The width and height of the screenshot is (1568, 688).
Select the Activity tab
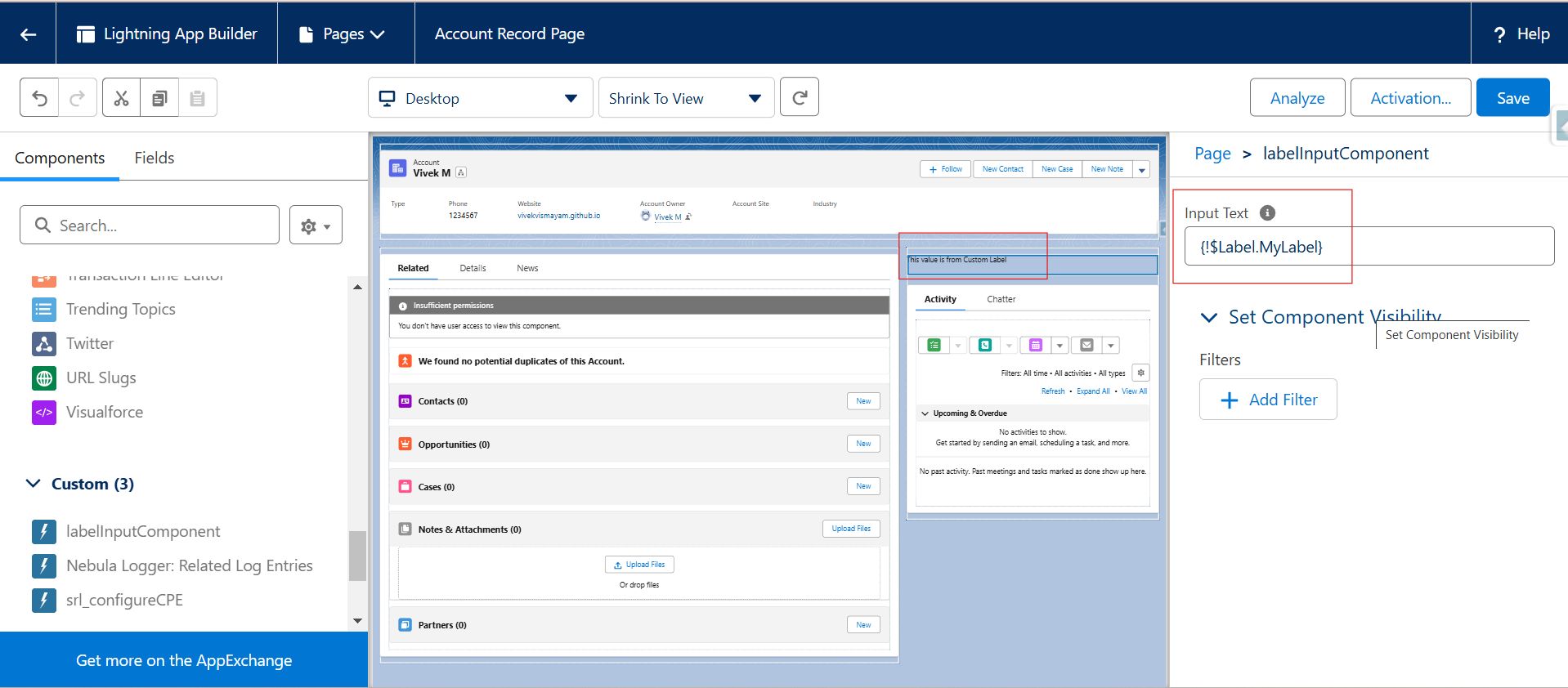click(940, 299)
